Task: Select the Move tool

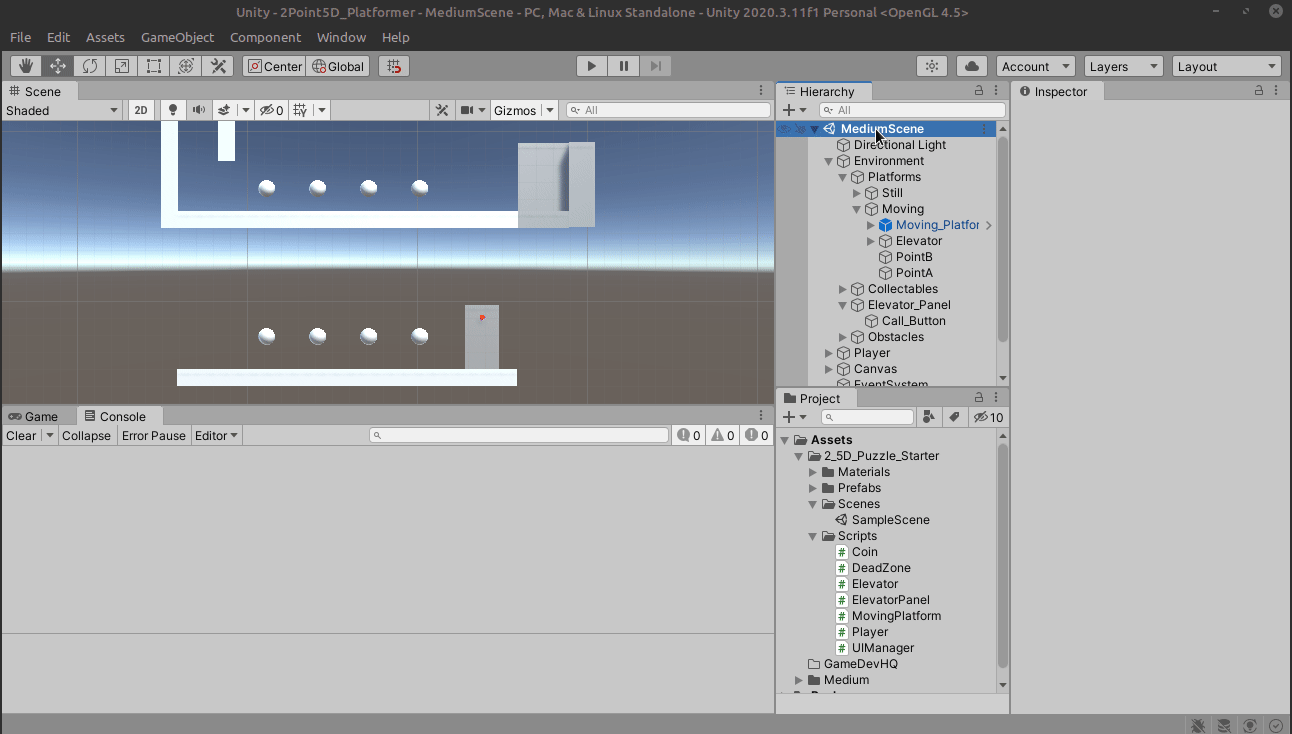Action: (x=58, y=66)
